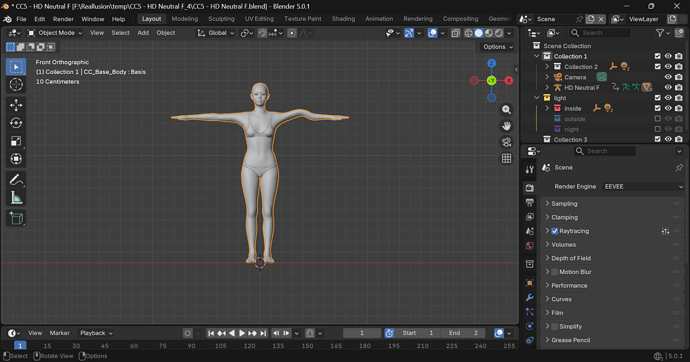Image resolution: width=690 pixels, height=362 pixels.
Task: Select the Transform tool
Action: pyautogui.click(x=16, y=159)
